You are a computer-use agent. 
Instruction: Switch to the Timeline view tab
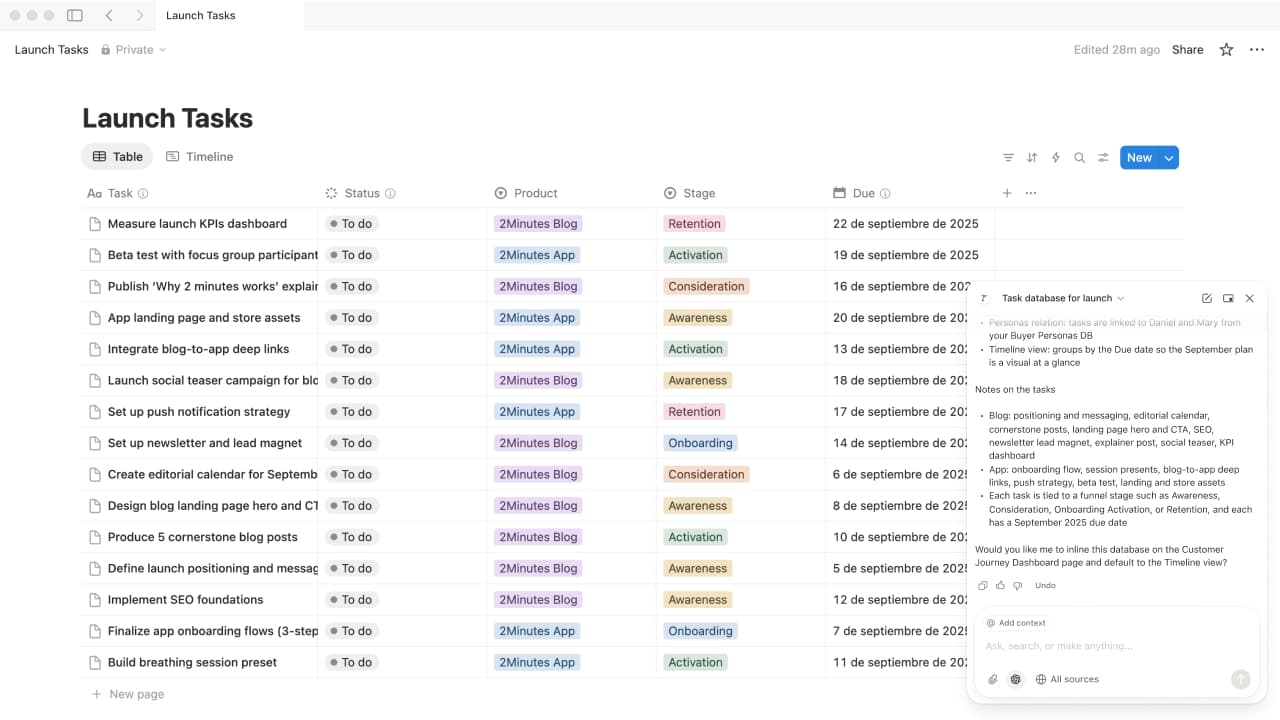click(x=199, y=157)
